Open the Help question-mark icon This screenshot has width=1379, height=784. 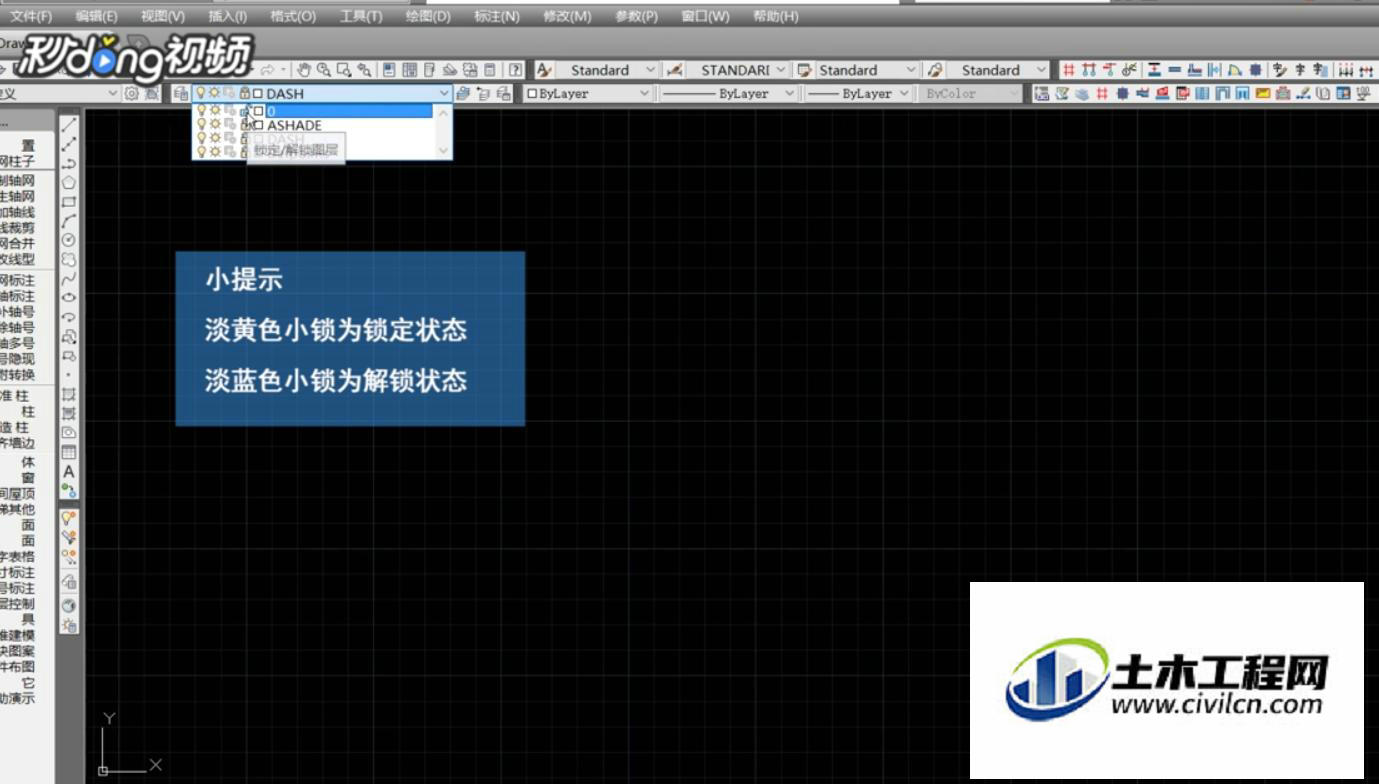coord(515,70)
